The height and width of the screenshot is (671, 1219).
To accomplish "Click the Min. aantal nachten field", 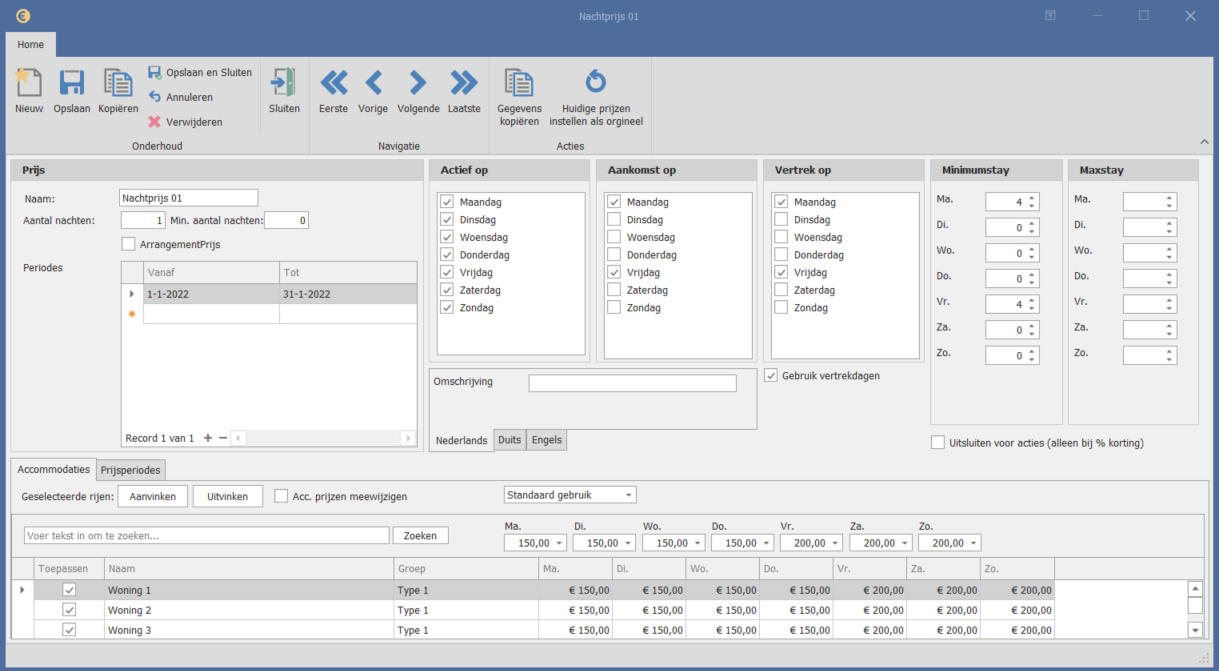I will tap(286, 220).
